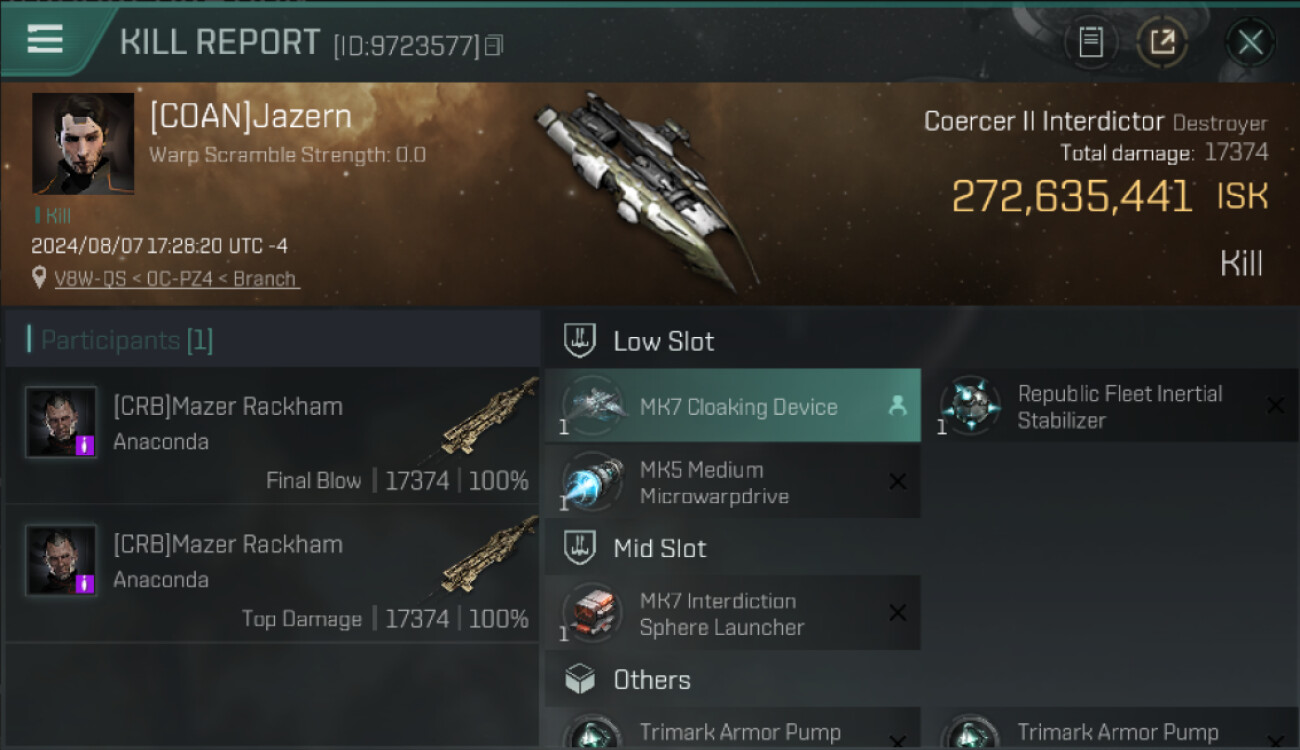Share the kill report externally
The width and height of the screenshot is (1300, 750).
1162,42
